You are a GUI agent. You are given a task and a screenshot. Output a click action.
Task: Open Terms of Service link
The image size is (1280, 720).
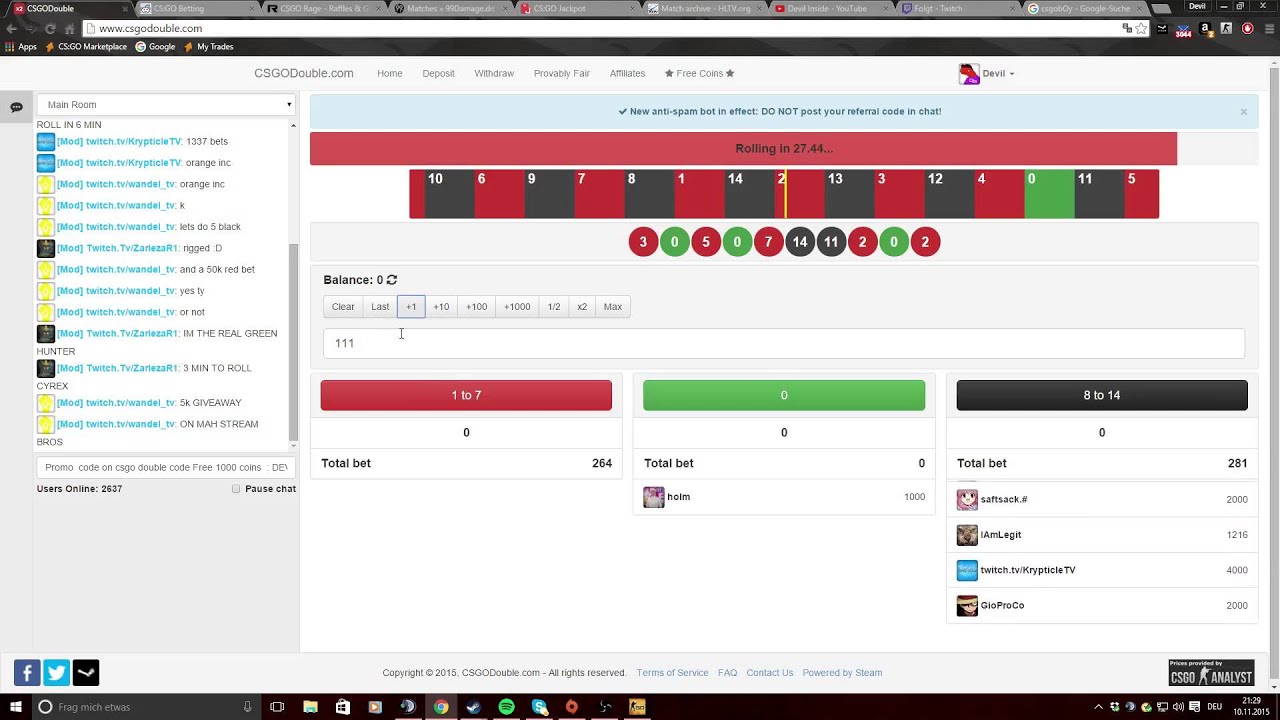point(672,673)
